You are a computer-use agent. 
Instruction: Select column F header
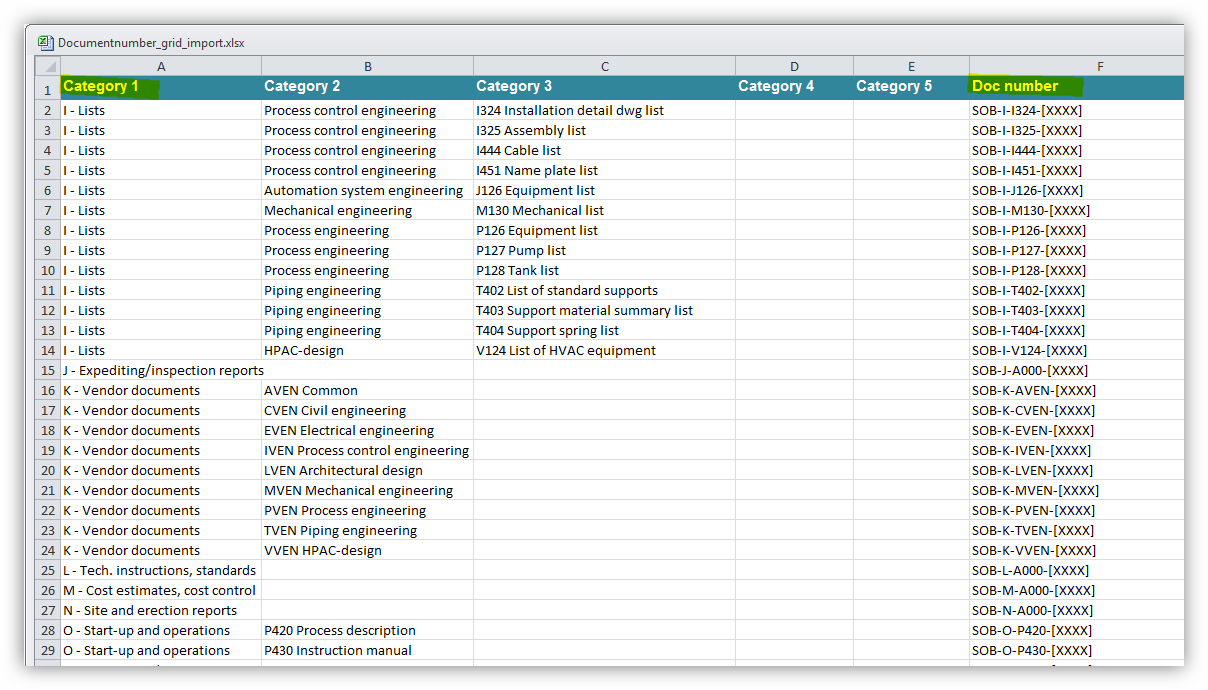[1099, 66]
